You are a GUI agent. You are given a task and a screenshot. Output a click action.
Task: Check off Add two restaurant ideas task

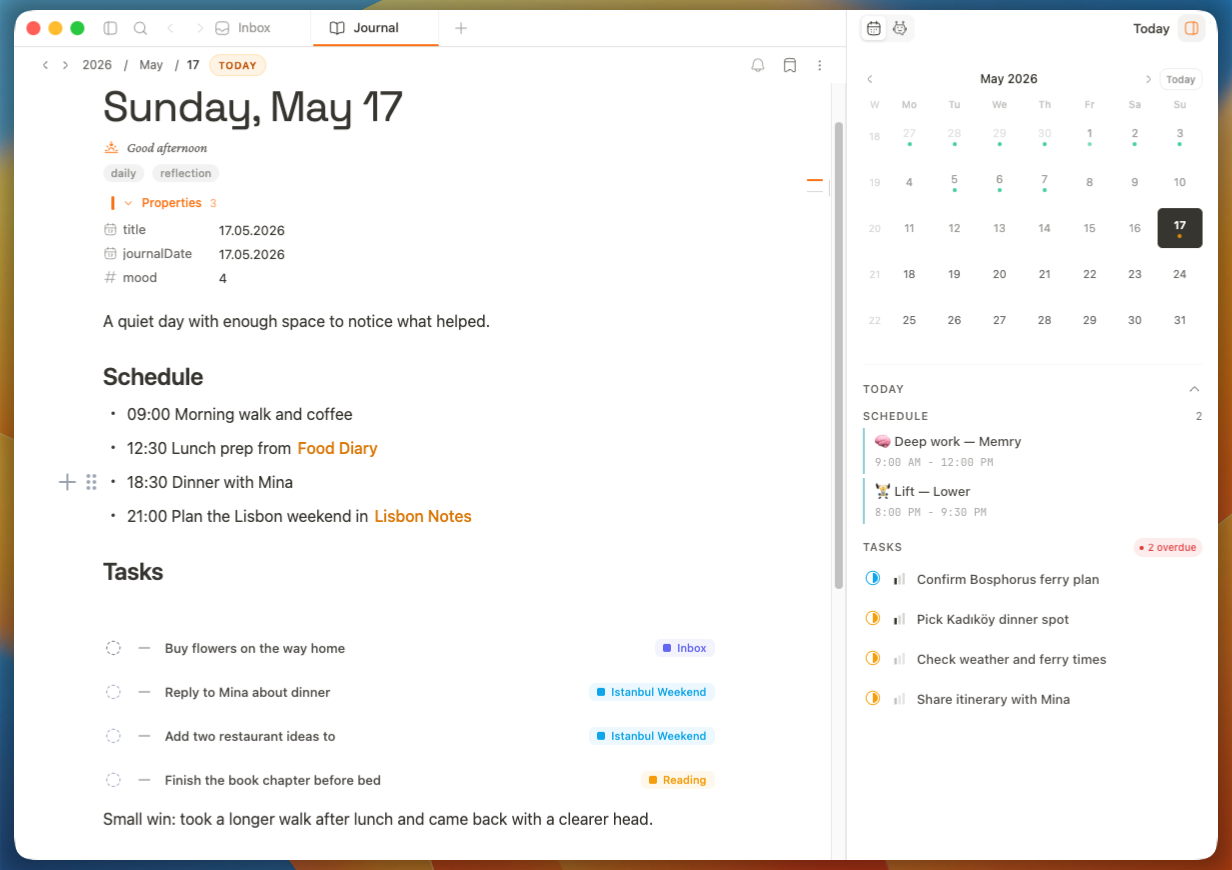point(114,736)
